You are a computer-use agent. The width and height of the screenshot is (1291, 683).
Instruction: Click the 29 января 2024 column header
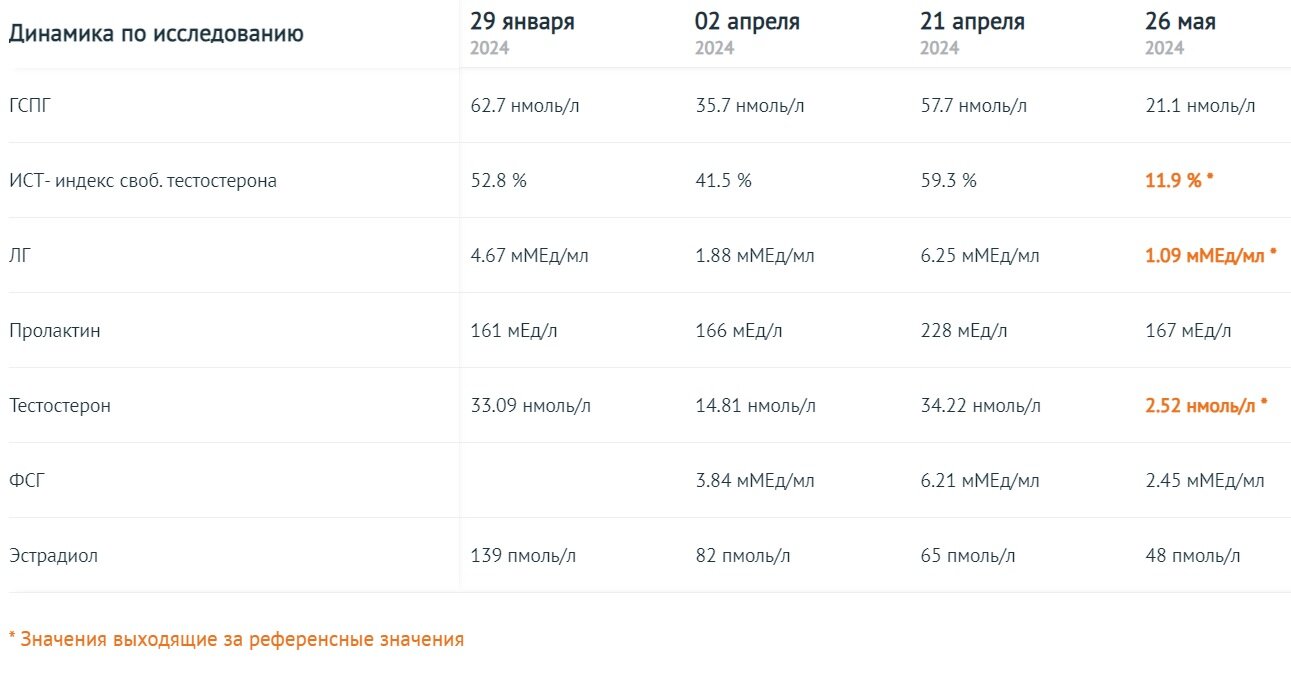(522, 33)
